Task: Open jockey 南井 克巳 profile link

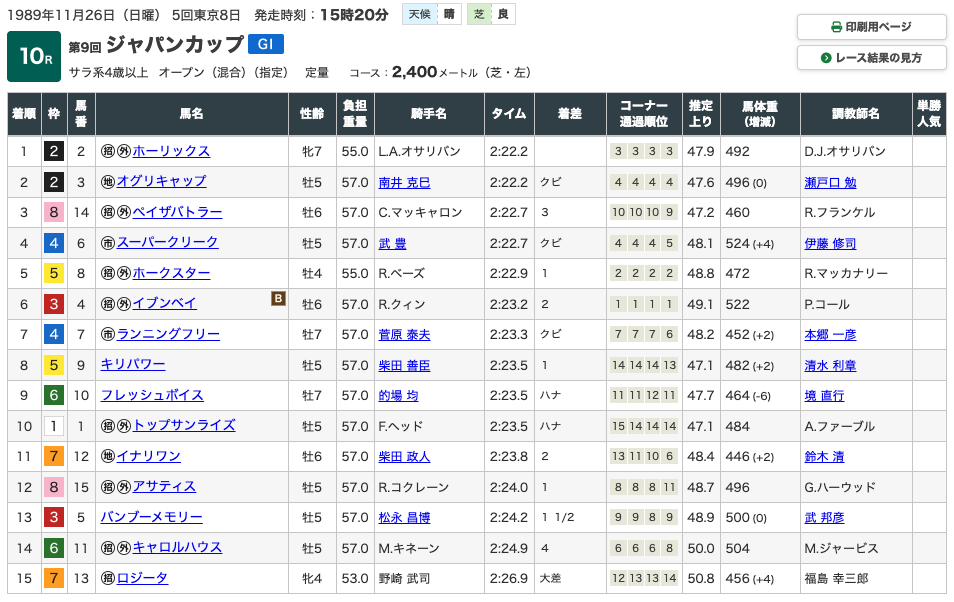Action: click(x=404, y=182)
